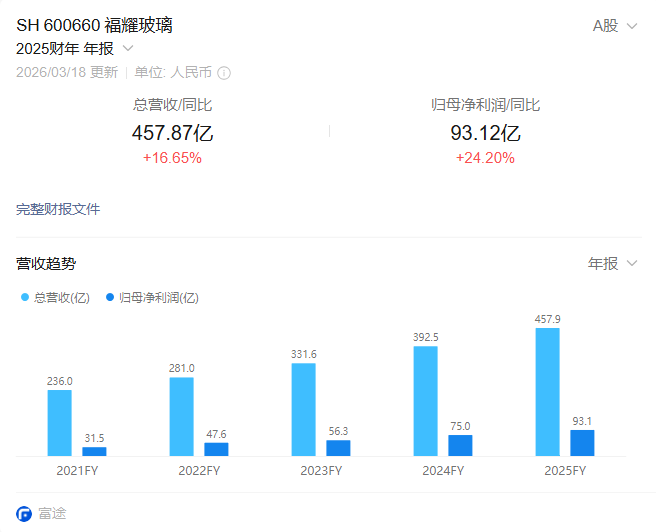The height and width of the screenshot is (532, 656).
Task: Click the 2025FY axis label
Action: [565, 471]
